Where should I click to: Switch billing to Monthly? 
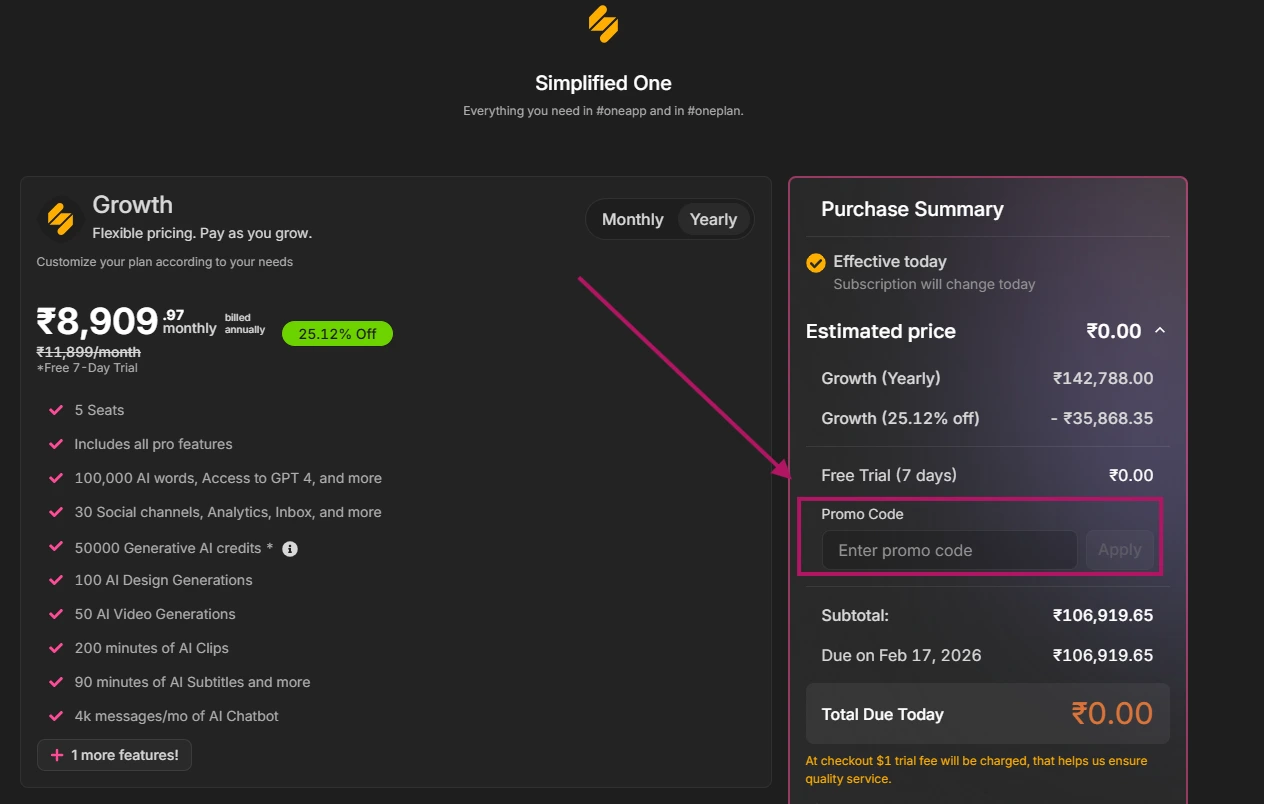632,218
